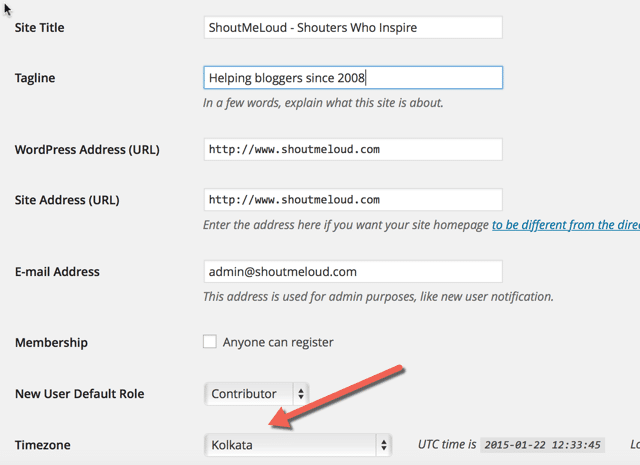Open the 'to be different from' link
Image resolution: width=640 pixels, height=465 pixels.
(565, 225)
